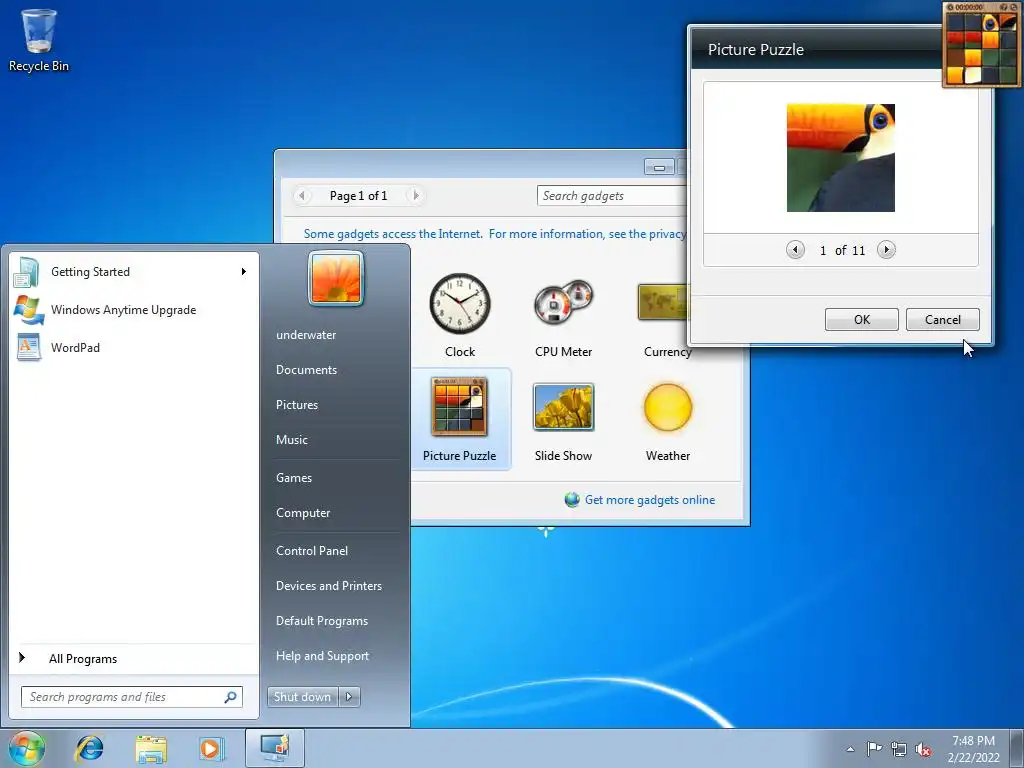Open Computer from the Start menu
The height and width of the screenshot is (768, 1024).
[303, 513]
